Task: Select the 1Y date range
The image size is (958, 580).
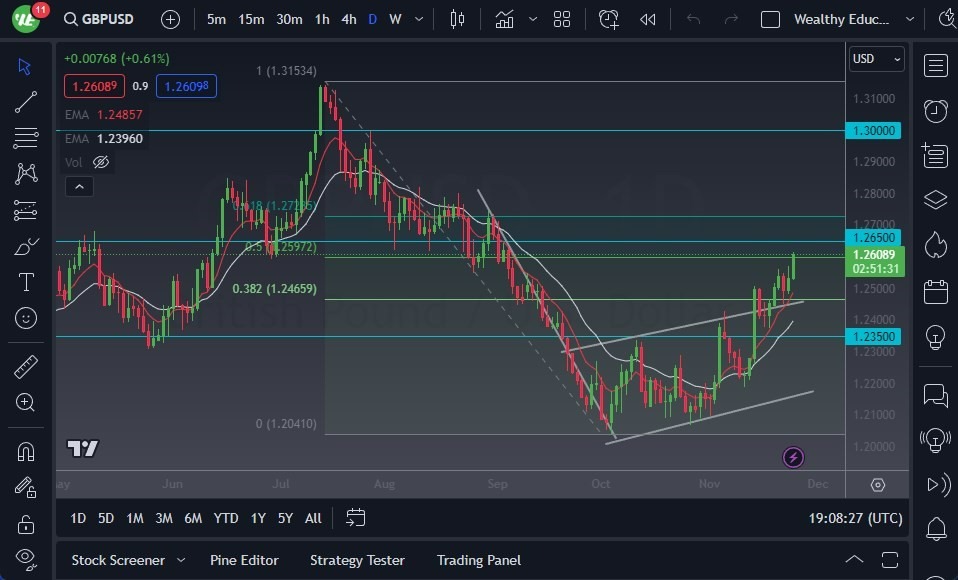Action: 258,518
